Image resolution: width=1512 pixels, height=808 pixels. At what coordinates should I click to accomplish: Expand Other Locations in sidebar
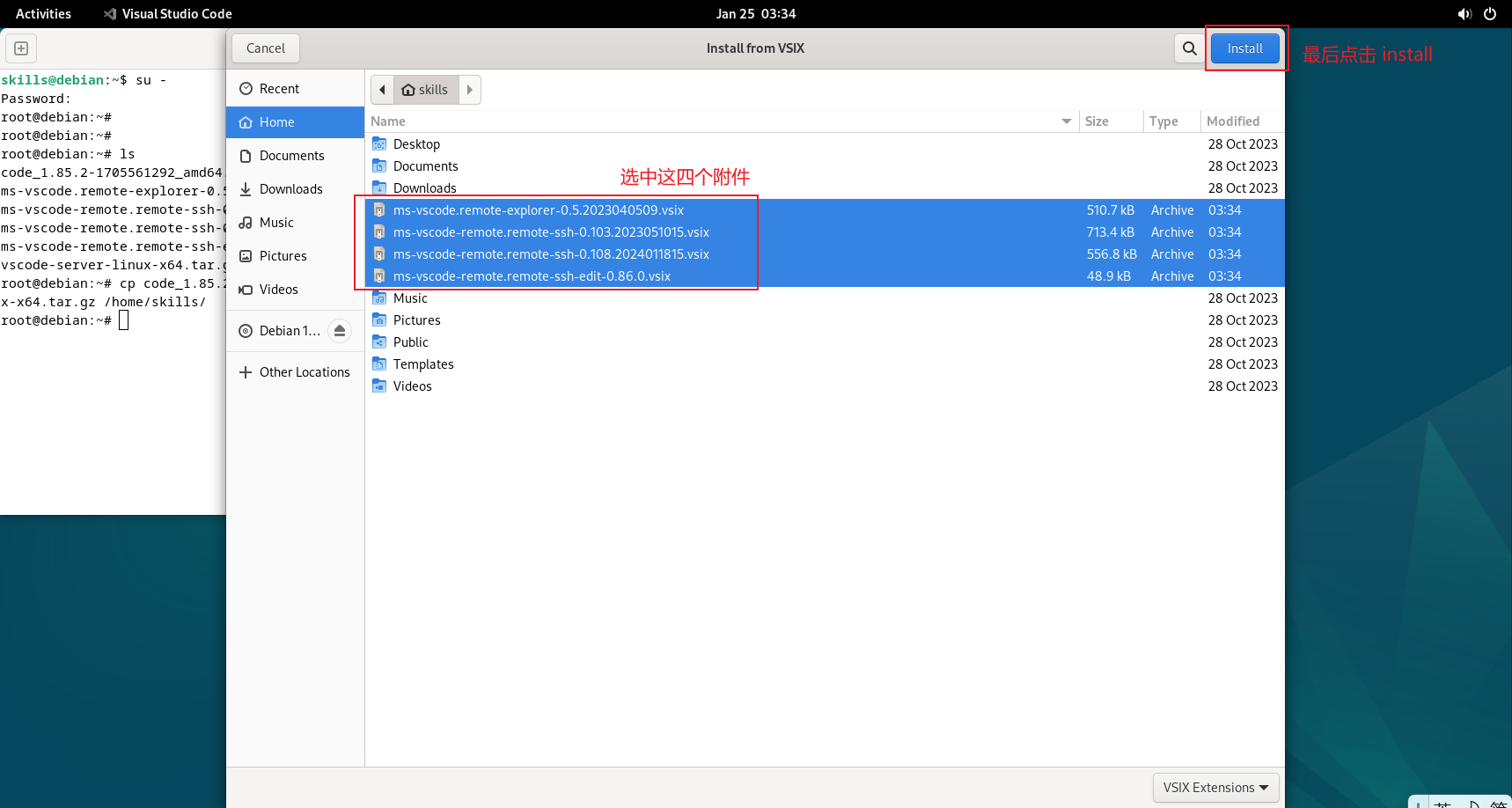coord(295,372)
